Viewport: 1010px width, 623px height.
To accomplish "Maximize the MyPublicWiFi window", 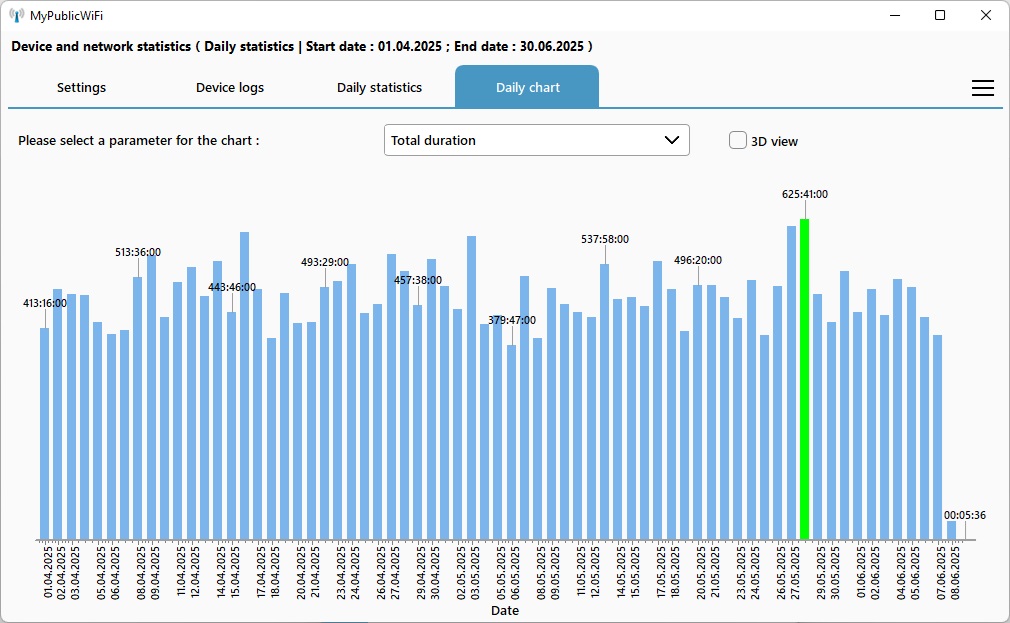I will 940,15.
